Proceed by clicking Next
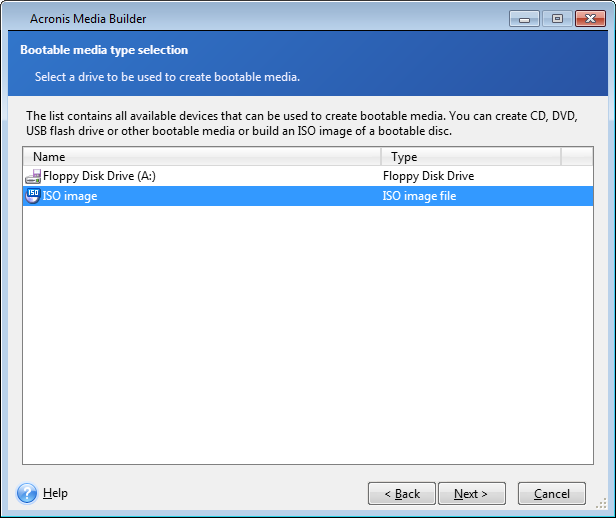The width and height of the screenshot is (616, 518). tap(471, 494)
